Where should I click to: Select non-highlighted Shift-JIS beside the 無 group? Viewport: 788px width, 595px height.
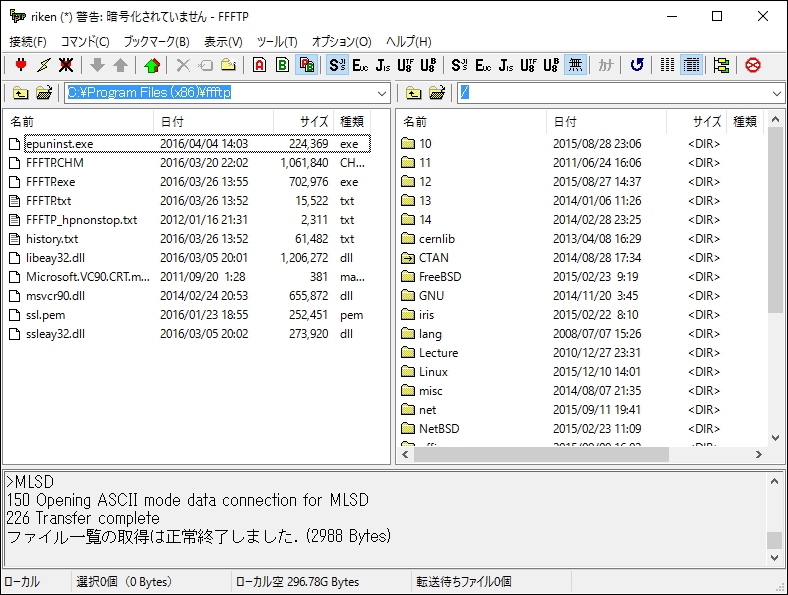(459, 65)
